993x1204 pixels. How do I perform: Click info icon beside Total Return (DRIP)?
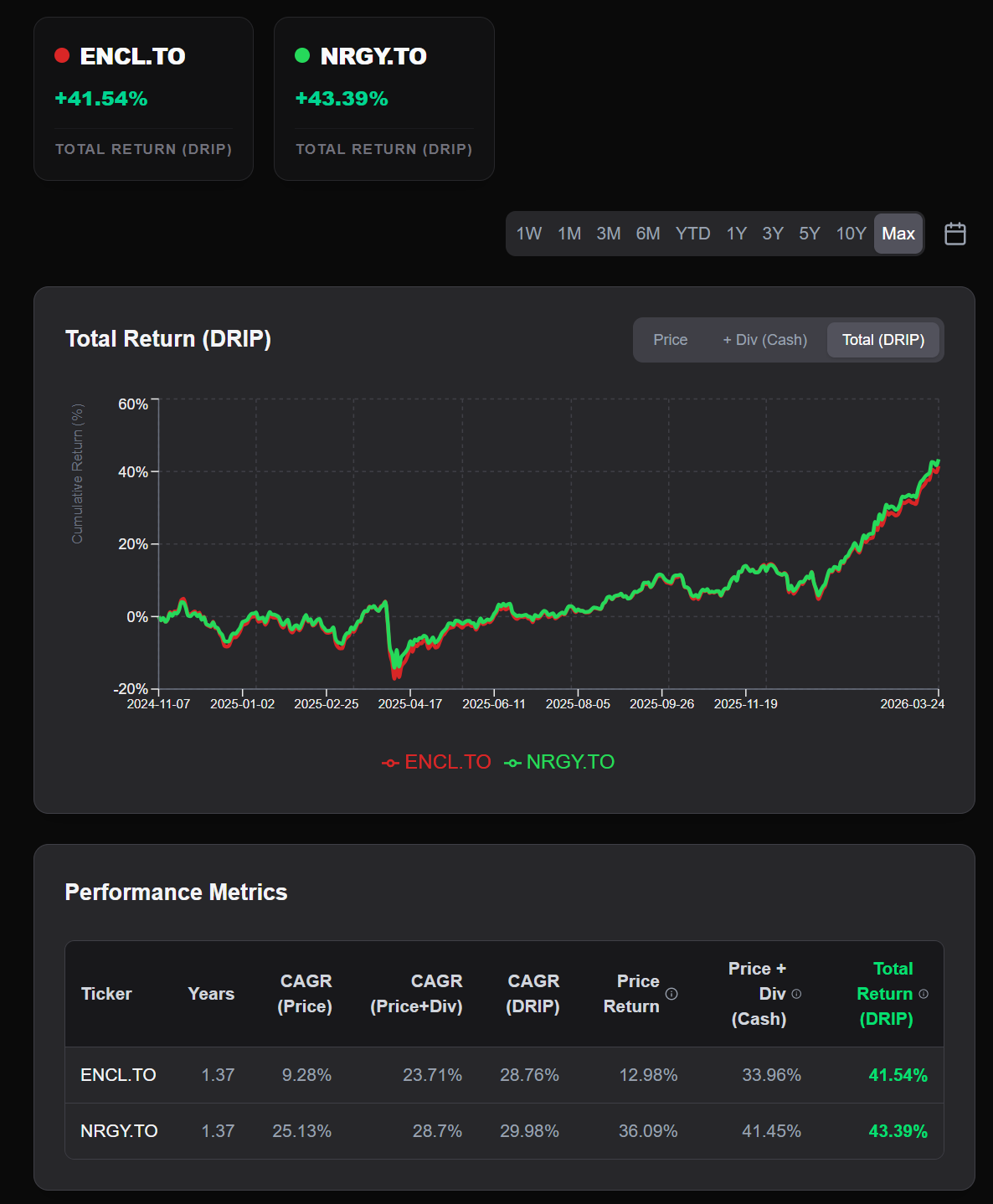coord(924,994)
